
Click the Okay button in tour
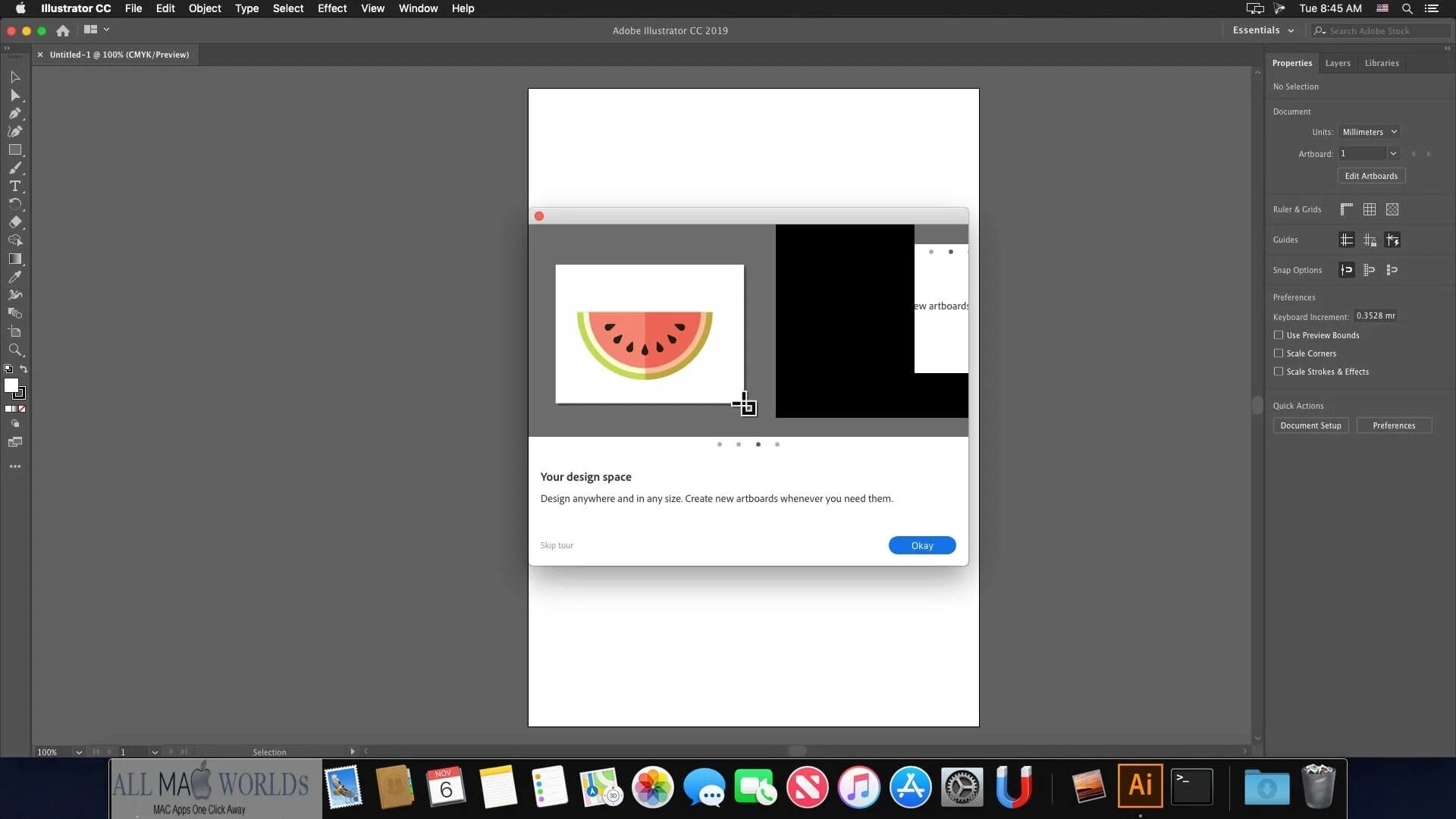pos(921,545)
